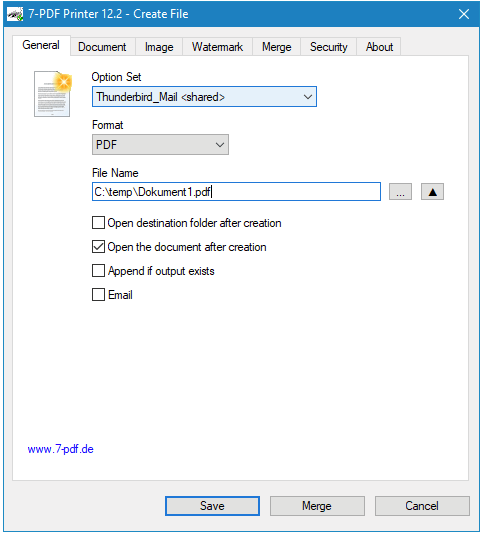The height and width of the screenshot is (536, 481).
Task: Open the Format PDF dropdown
Action: [160, 145]
